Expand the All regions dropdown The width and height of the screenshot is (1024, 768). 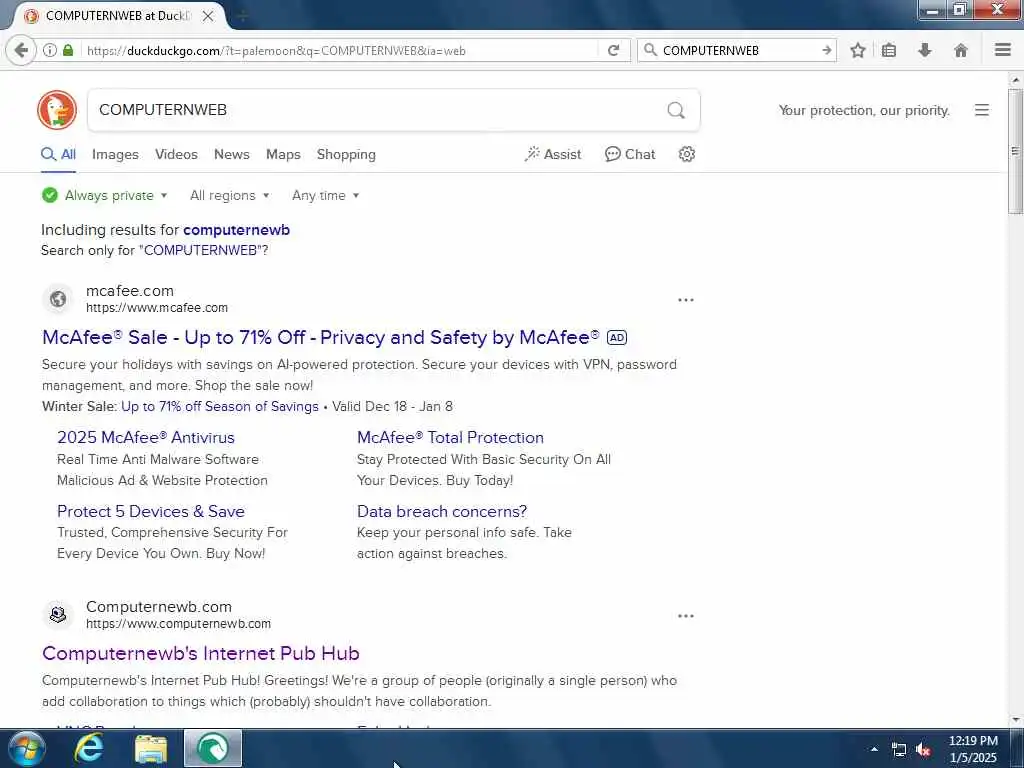point(230,195)
